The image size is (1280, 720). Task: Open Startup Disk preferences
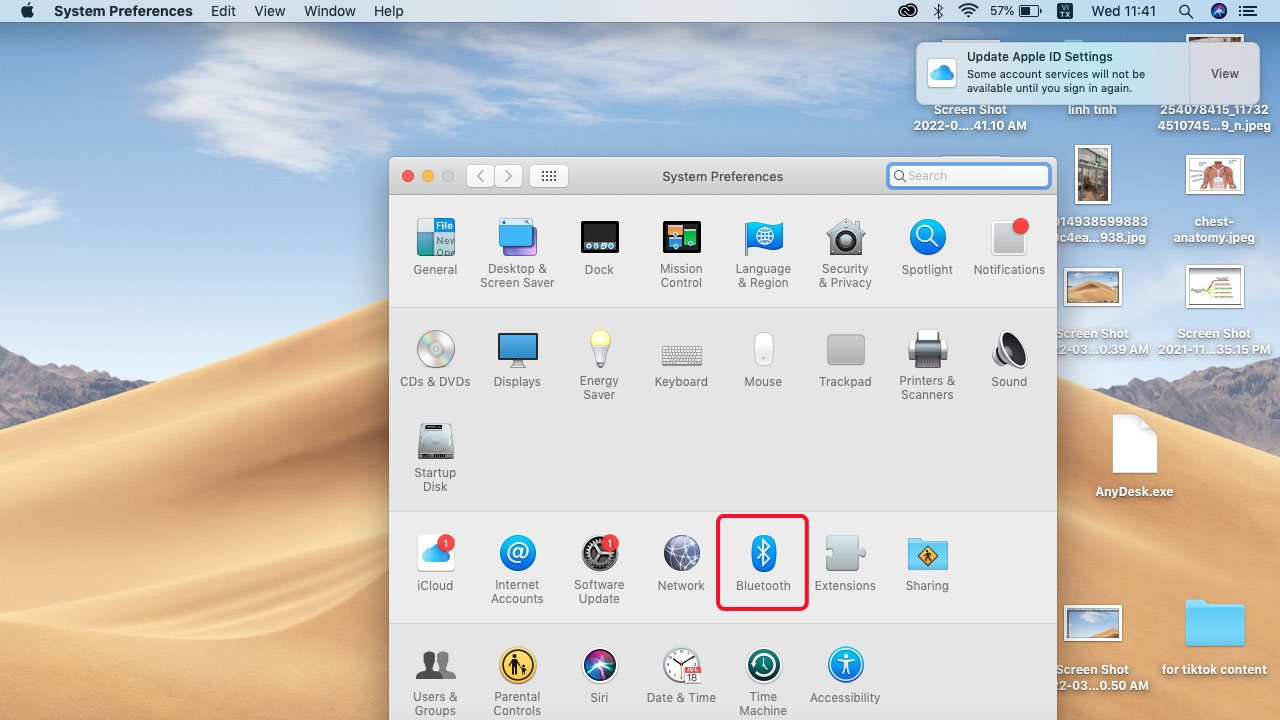[435, 457]
